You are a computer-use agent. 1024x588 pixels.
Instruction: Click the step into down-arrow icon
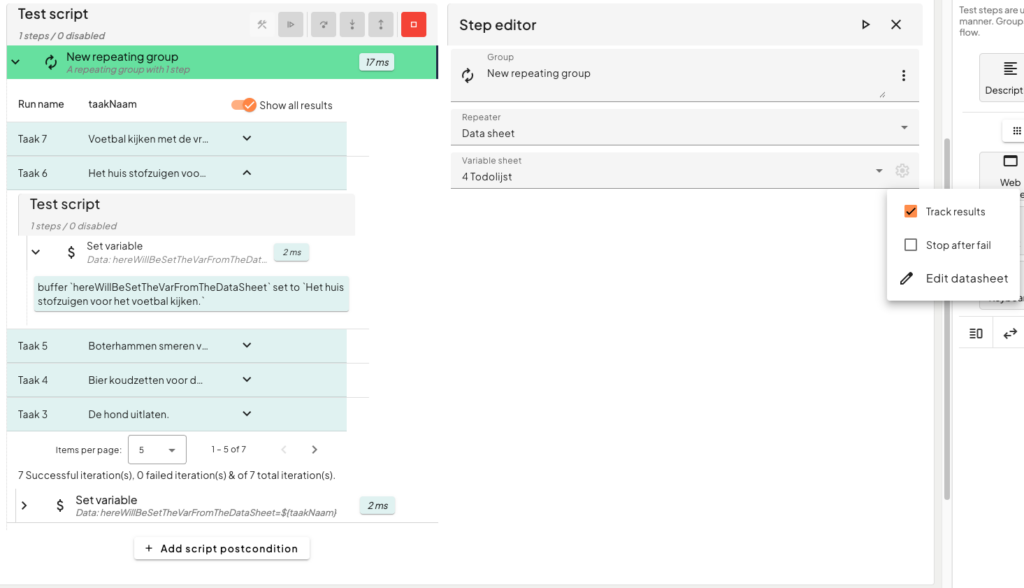click(x=351, y=25)
